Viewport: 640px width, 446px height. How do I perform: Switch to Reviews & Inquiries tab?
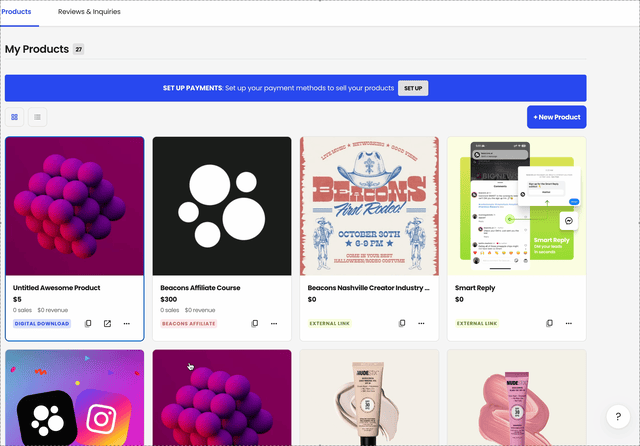tap(89, 12)
